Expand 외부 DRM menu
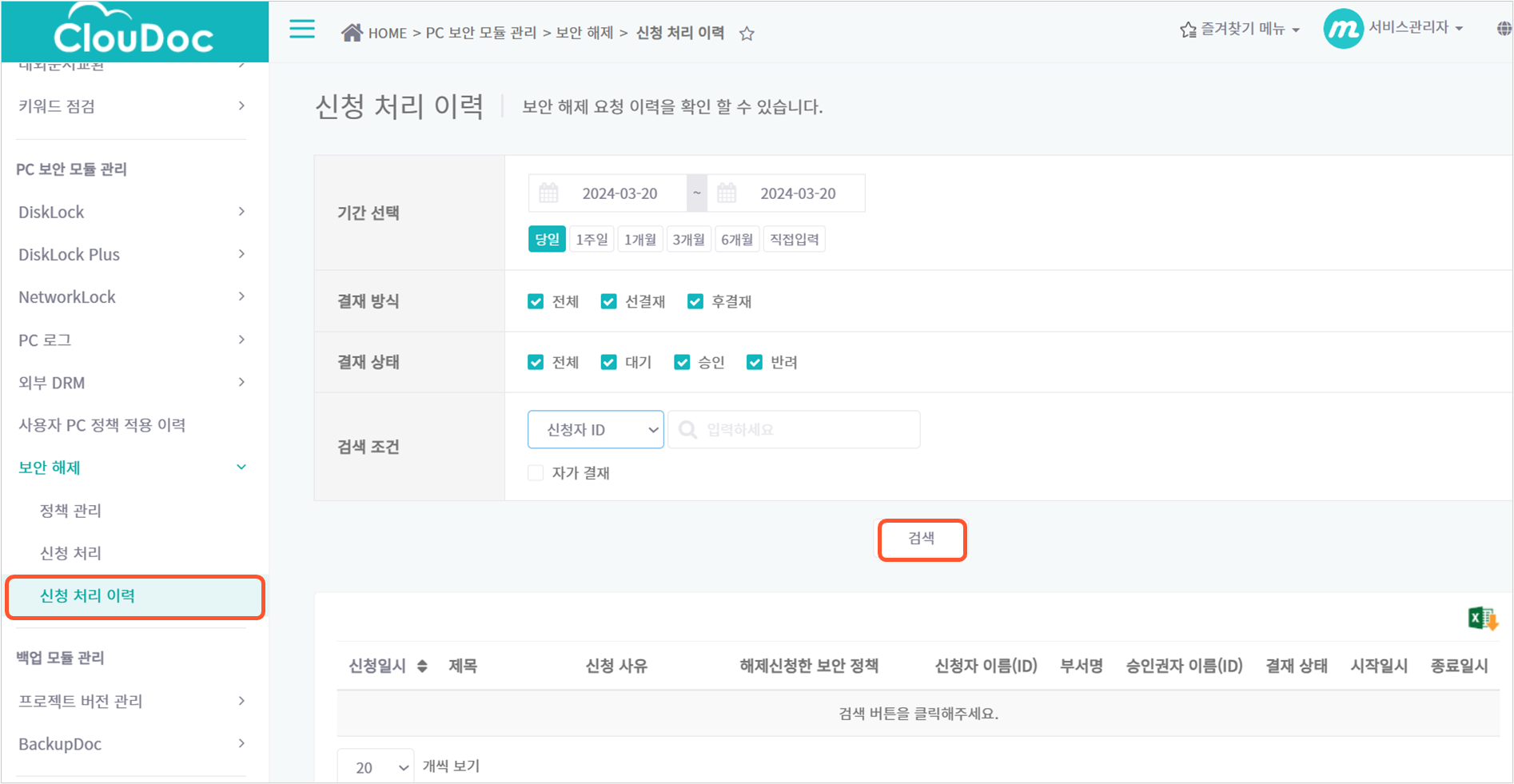Image resolution: width=1514 pixels, height=784 pixels. [x=132, y=382]
